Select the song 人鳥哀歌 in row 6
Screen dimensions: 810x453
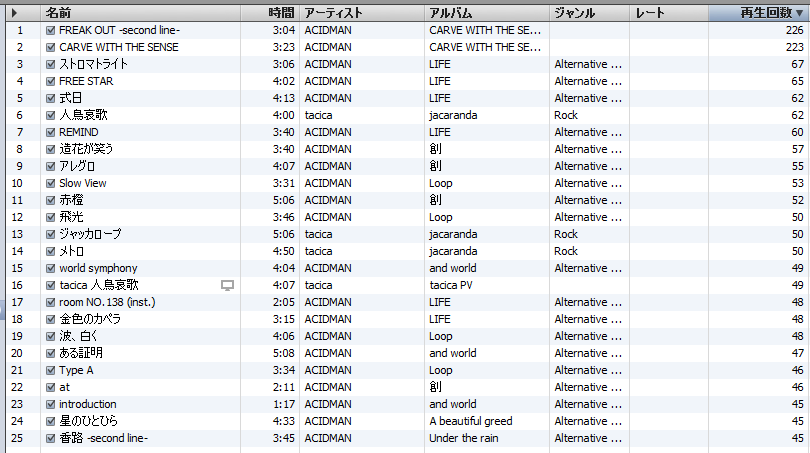pos(83,115)
